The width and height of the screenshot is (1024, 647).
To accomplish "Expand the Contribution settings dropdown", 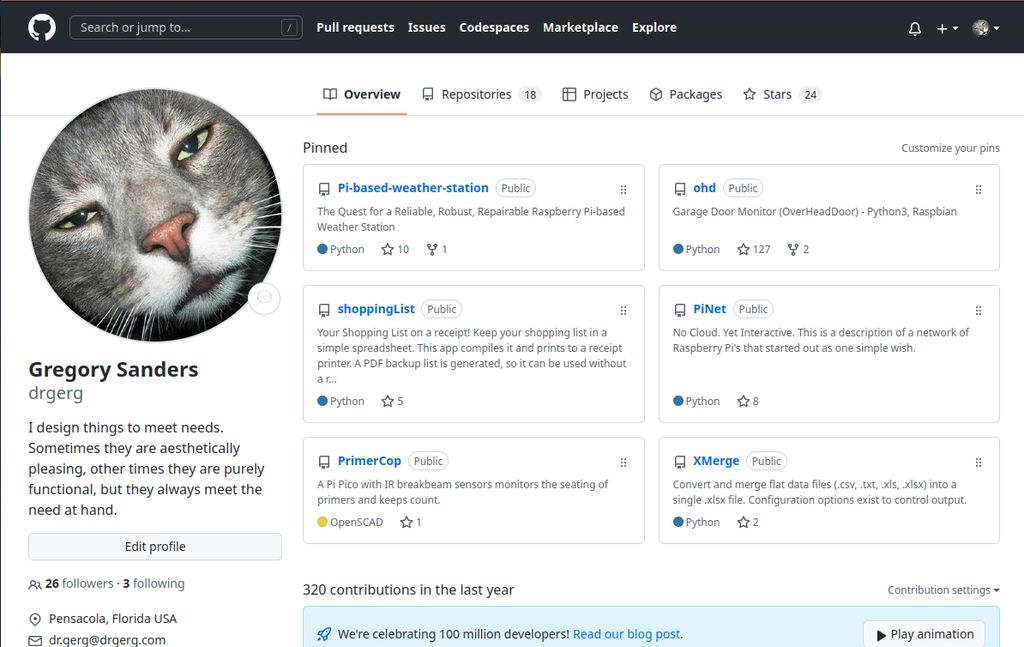I will (x=944, y=590).
